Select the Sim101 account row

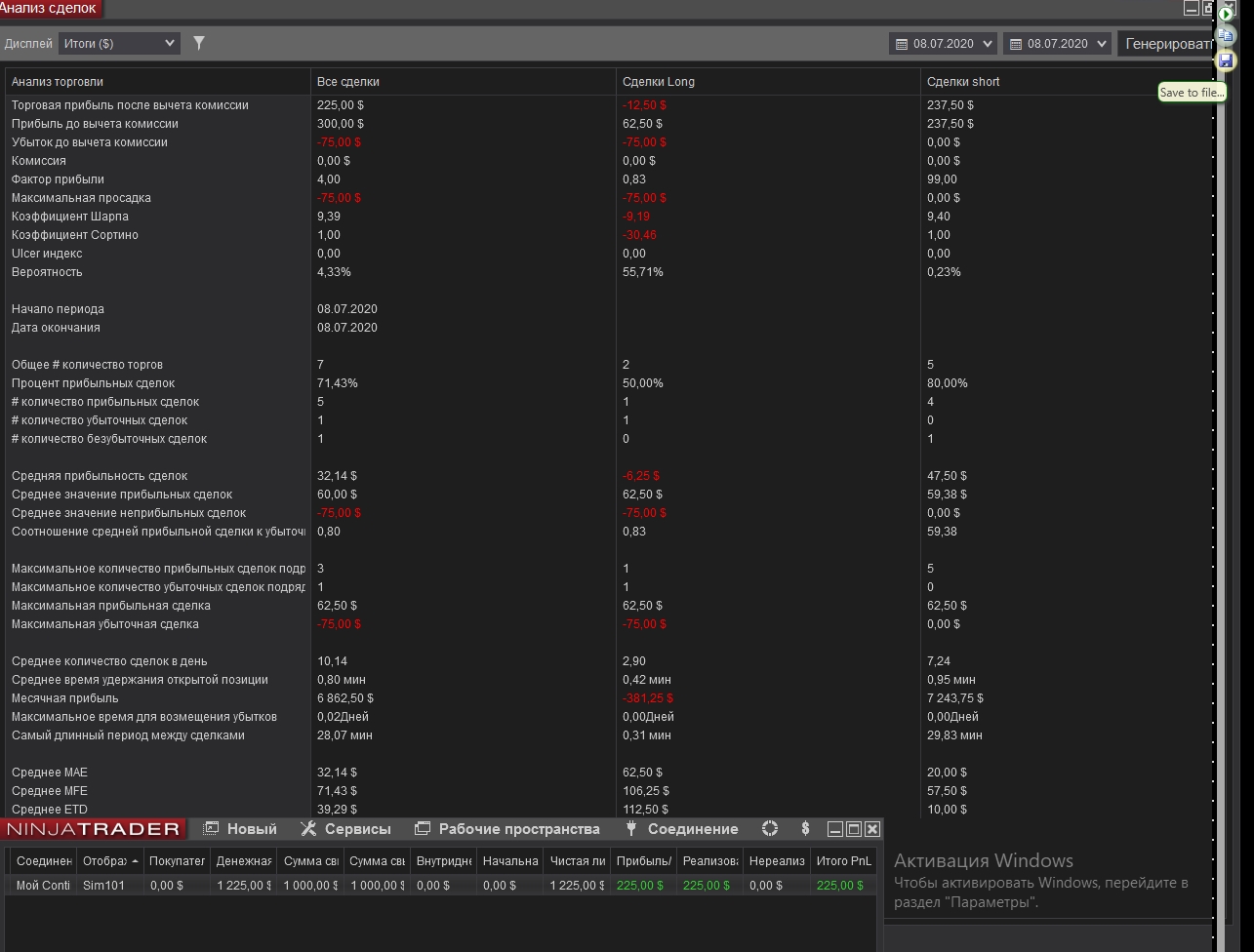103,886
